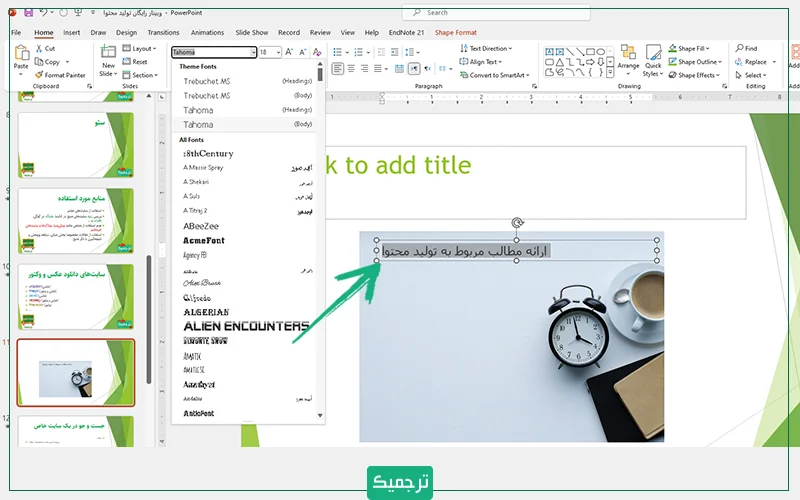The image size is (800, 500).
Task: Justify the paragraph text
Action: click(x=378, y=68)
